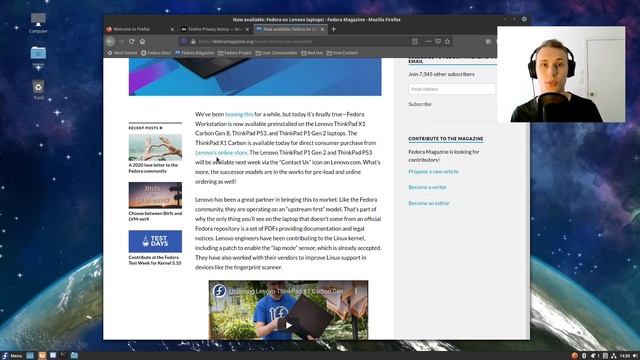Open a new tab with the plus button
Screen dimensions: 640x360
click(333, 29)
